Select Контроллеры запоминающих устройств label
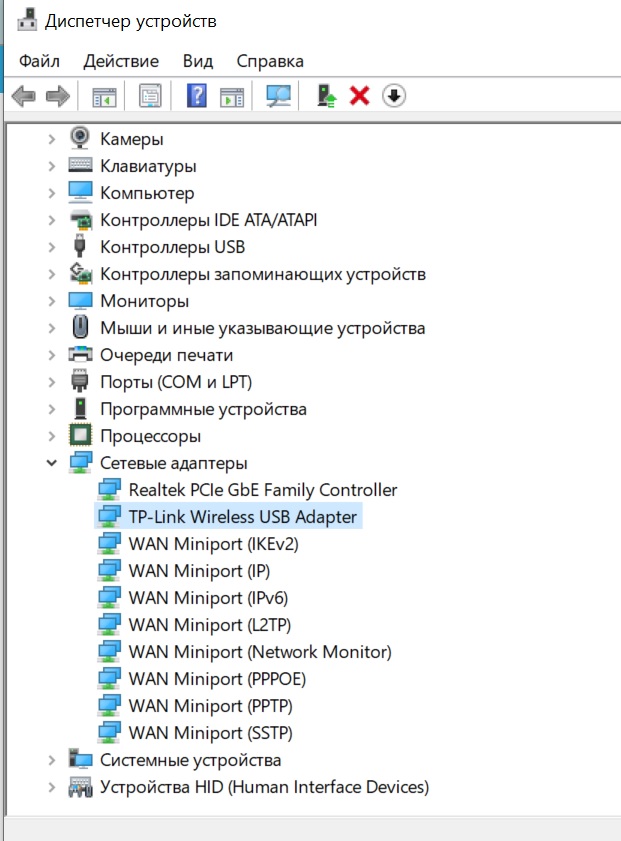This screenshot has width=621, height=841. [263, 274]
